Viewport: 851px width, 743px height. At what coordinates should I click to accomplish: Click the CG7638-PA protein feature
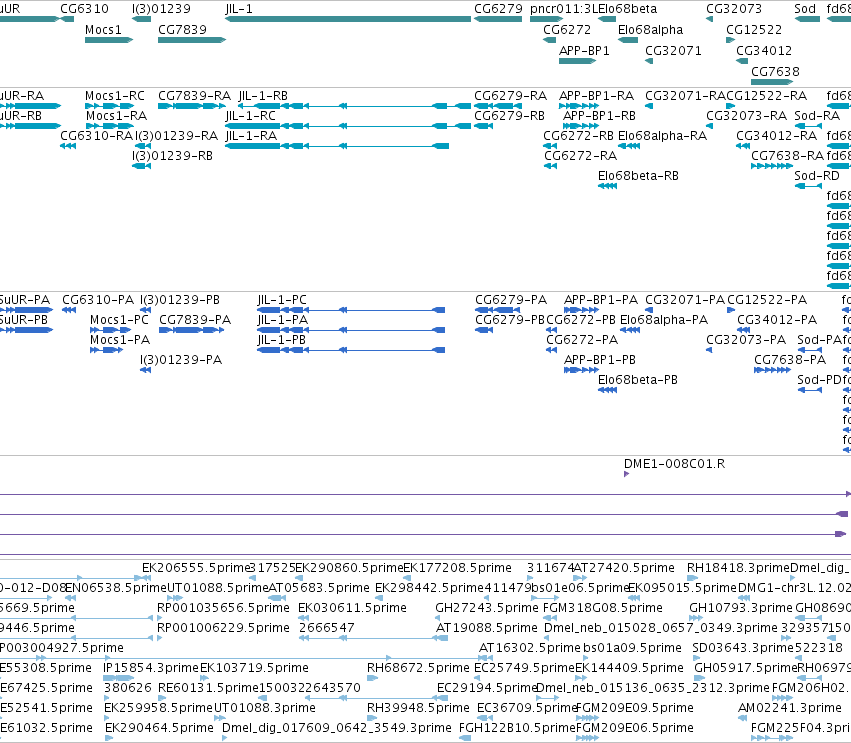click(x=772, y=370)
